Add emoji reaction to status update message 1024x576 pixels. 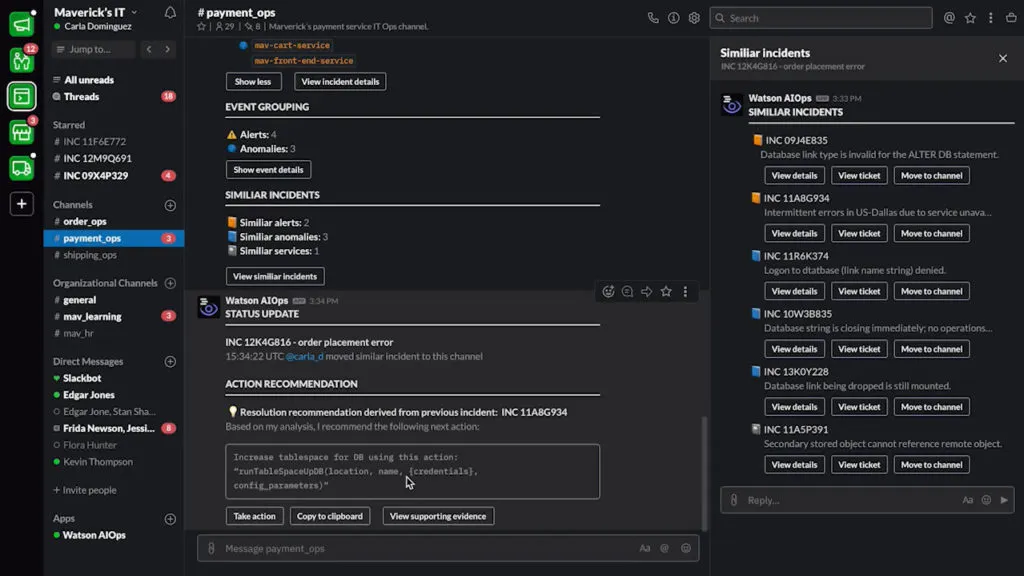[608, 292]
